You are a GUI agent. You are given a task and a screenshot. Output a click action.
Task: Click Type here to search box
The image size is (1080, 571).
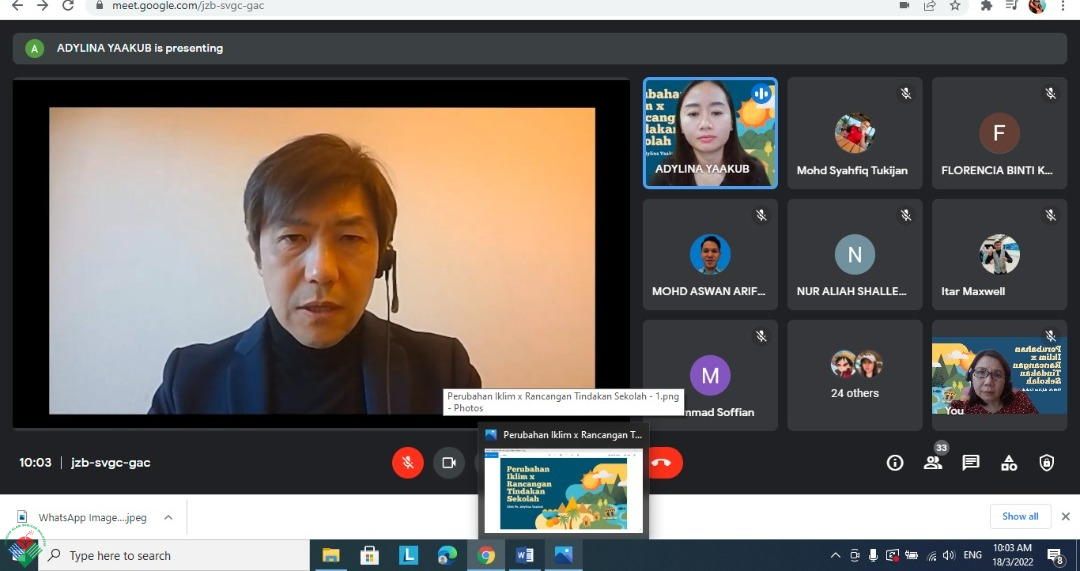pyautogui.click(x=176, y=555)
